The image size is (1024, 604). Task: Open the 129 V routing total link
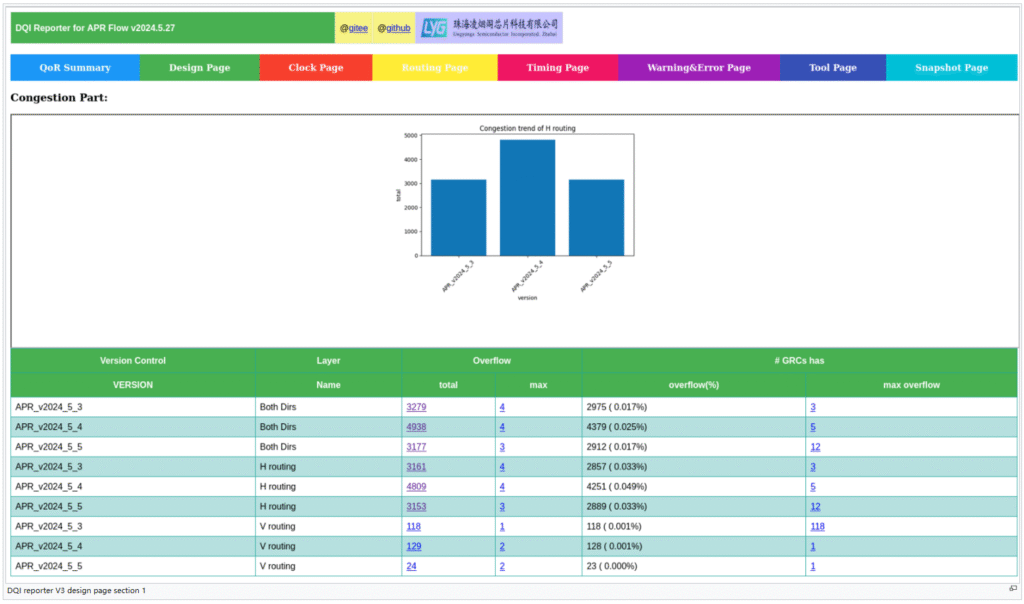tap(413, 546)
